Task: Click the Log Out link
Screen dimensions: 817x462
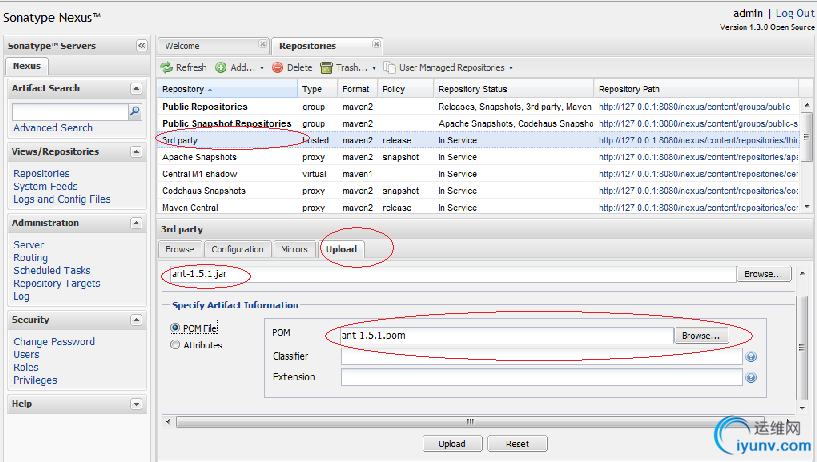Action: pyautogui.click(x=795, y=14)
